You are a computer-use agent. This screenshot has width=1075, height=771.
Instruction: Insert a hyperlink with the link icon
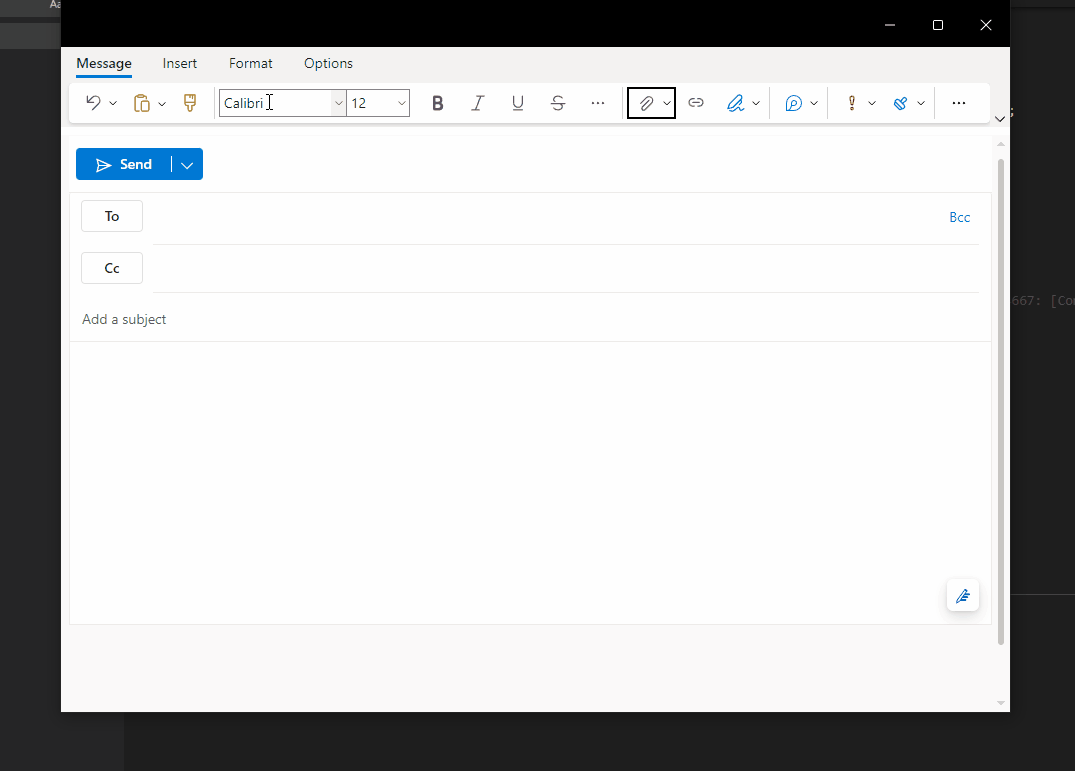click(x=696, y=102)
